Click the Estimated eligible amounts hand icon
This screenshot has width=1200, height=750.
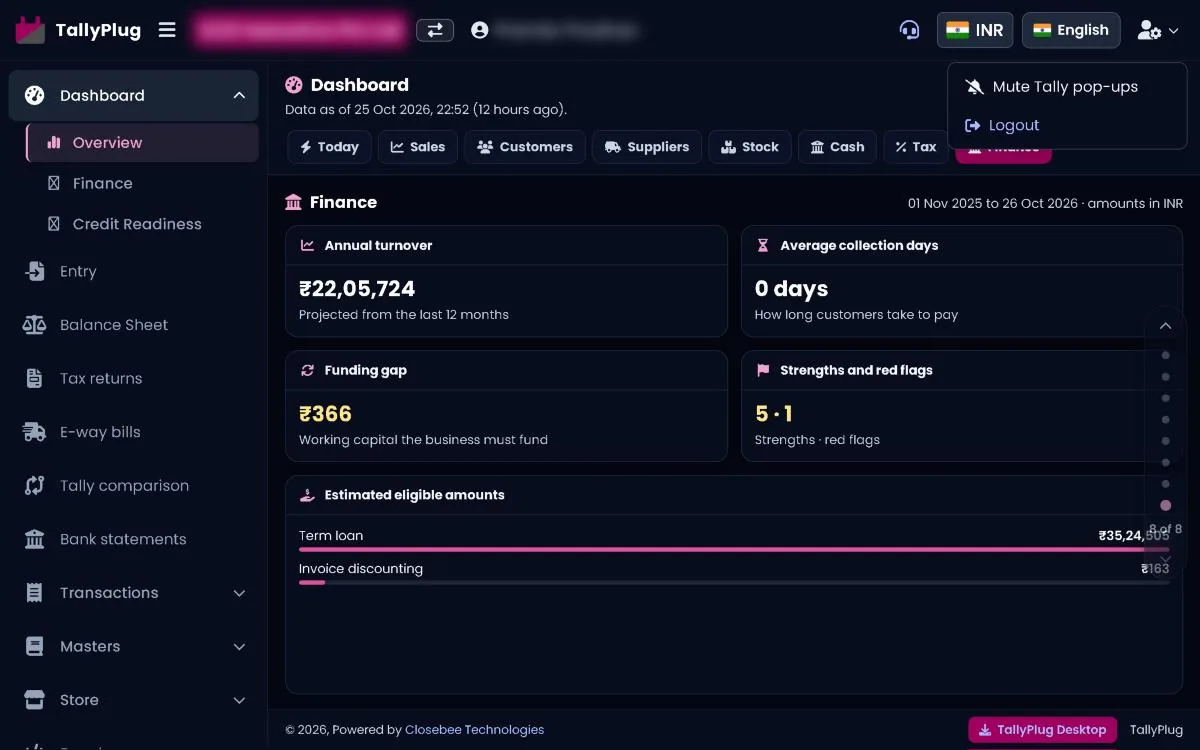tap(308, 495)
